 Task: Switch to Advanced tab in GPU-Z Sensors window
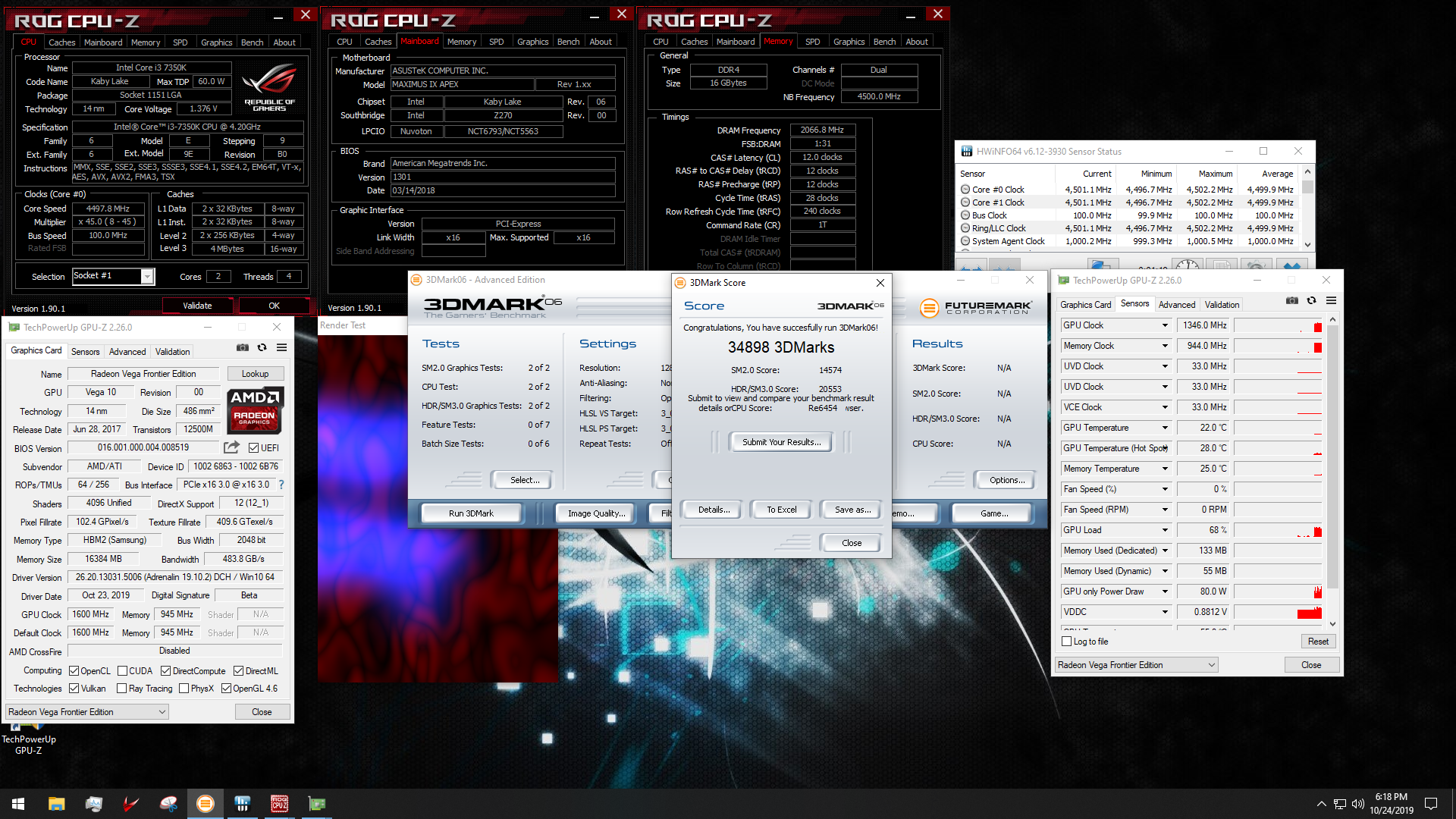click(1176, 305)
